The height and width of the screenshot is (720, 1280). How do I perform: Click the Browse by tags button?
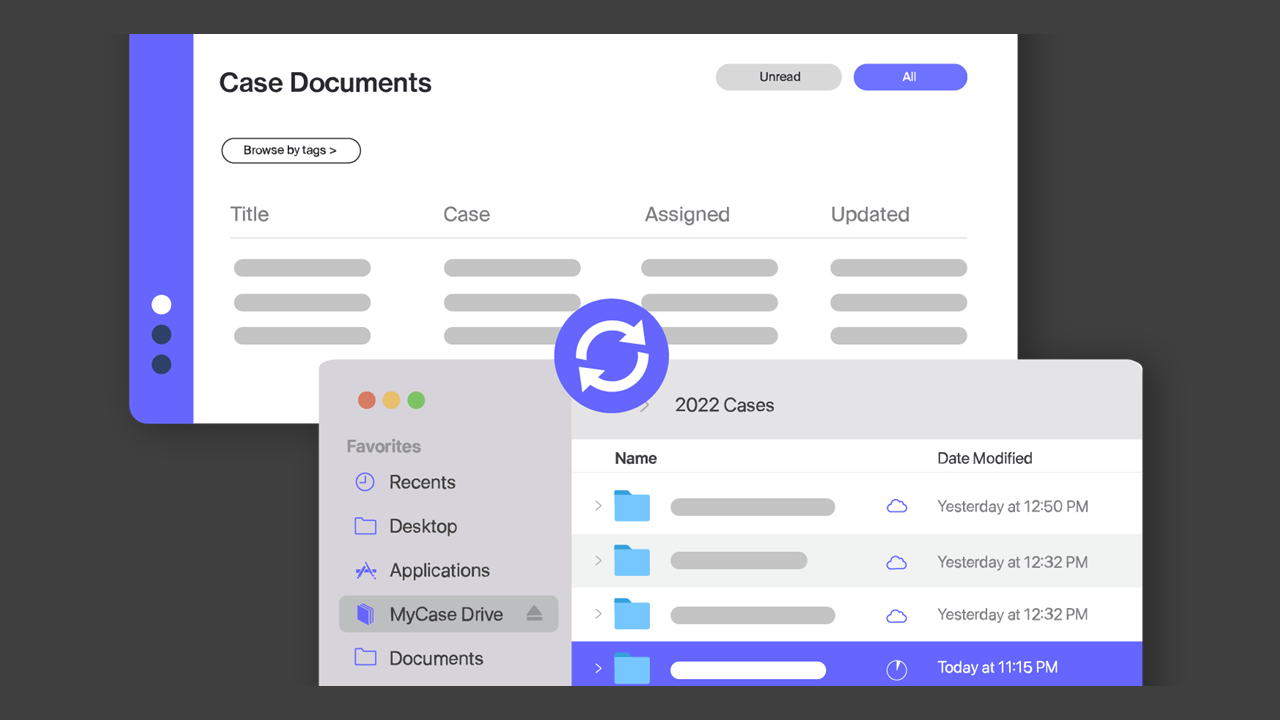[x=291, y=150]
